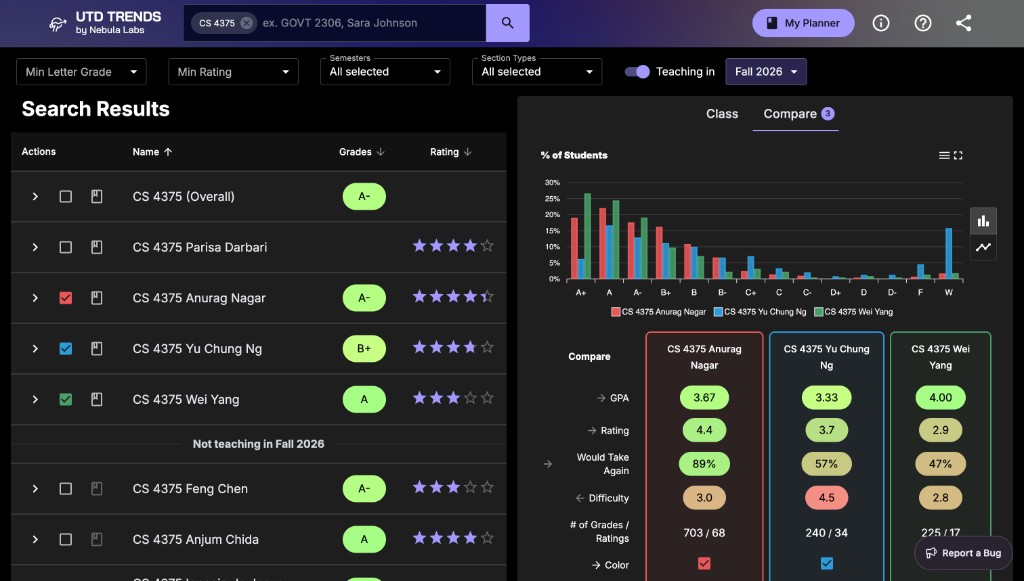Toggle the Teaching in switch

coord(637,72)
